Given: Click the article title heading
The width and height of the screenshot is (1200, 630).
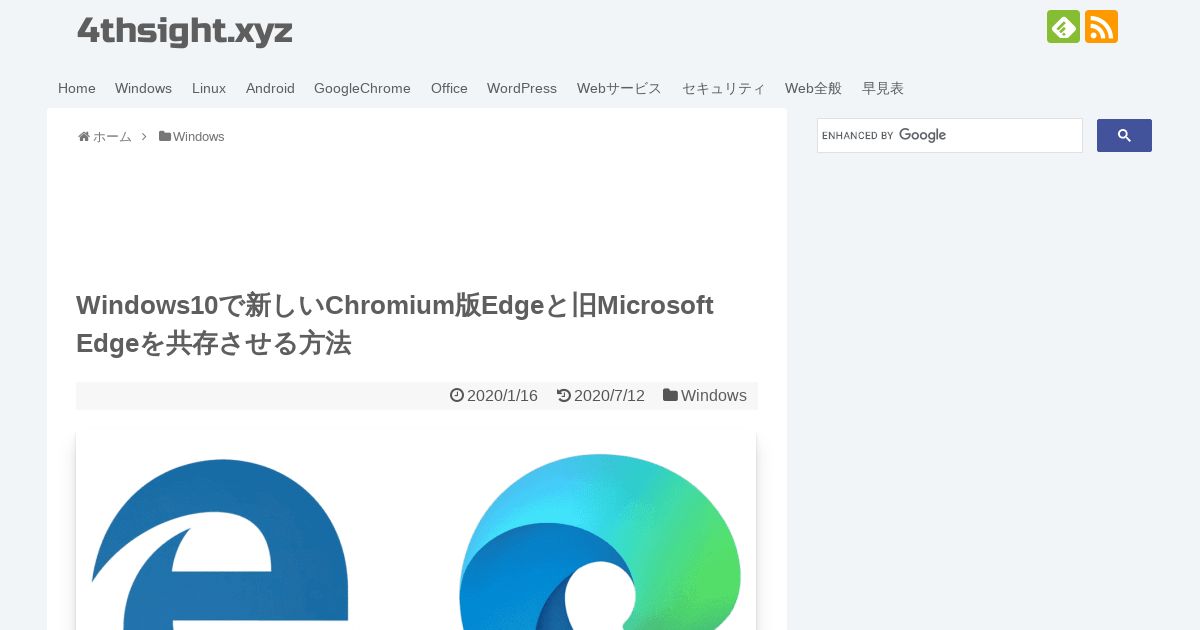Looking at the screenshot, I should pos(395,324).
